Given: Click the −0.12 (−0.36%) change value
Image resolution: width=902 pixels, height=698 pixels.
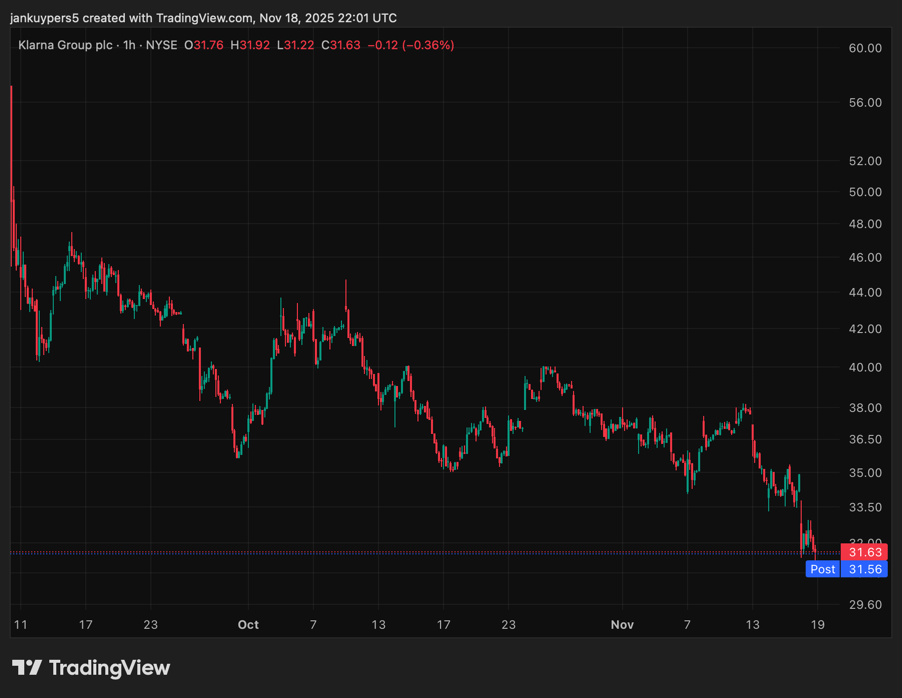Looking at the screenshot, I should (411, 45).
